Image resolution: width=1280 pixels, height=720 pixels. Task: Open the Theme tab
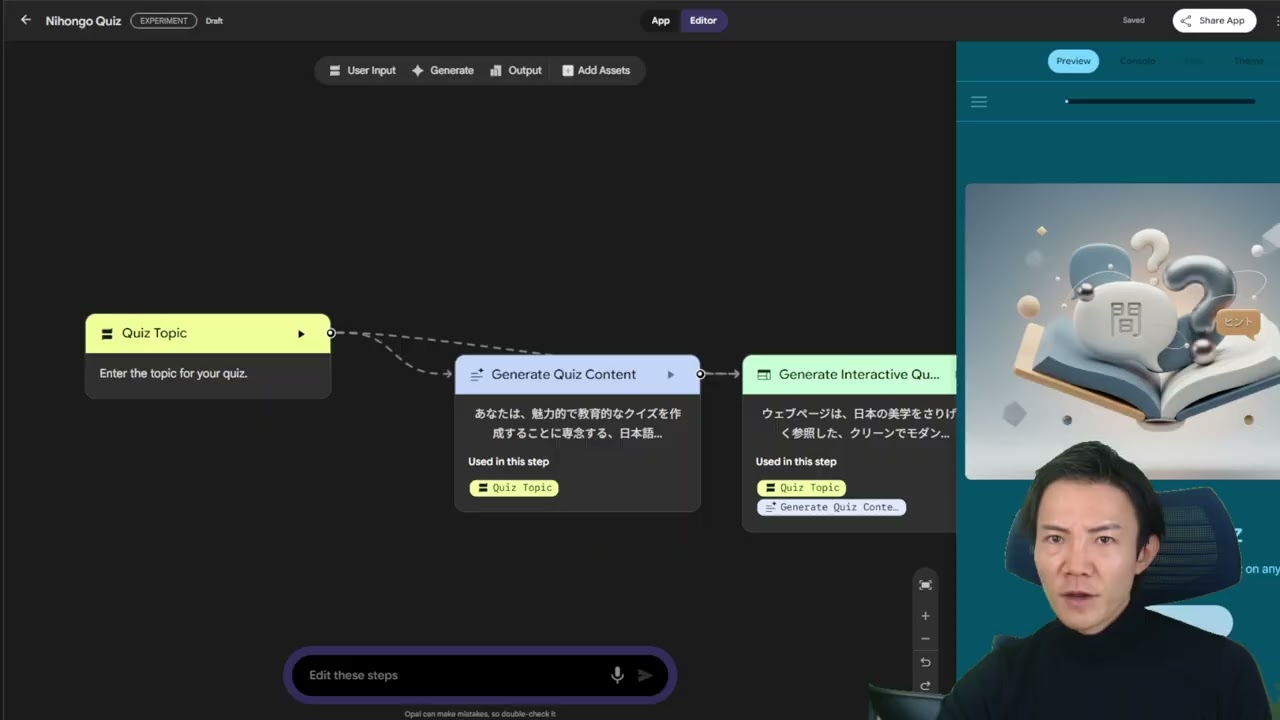tap(1248, 61)
